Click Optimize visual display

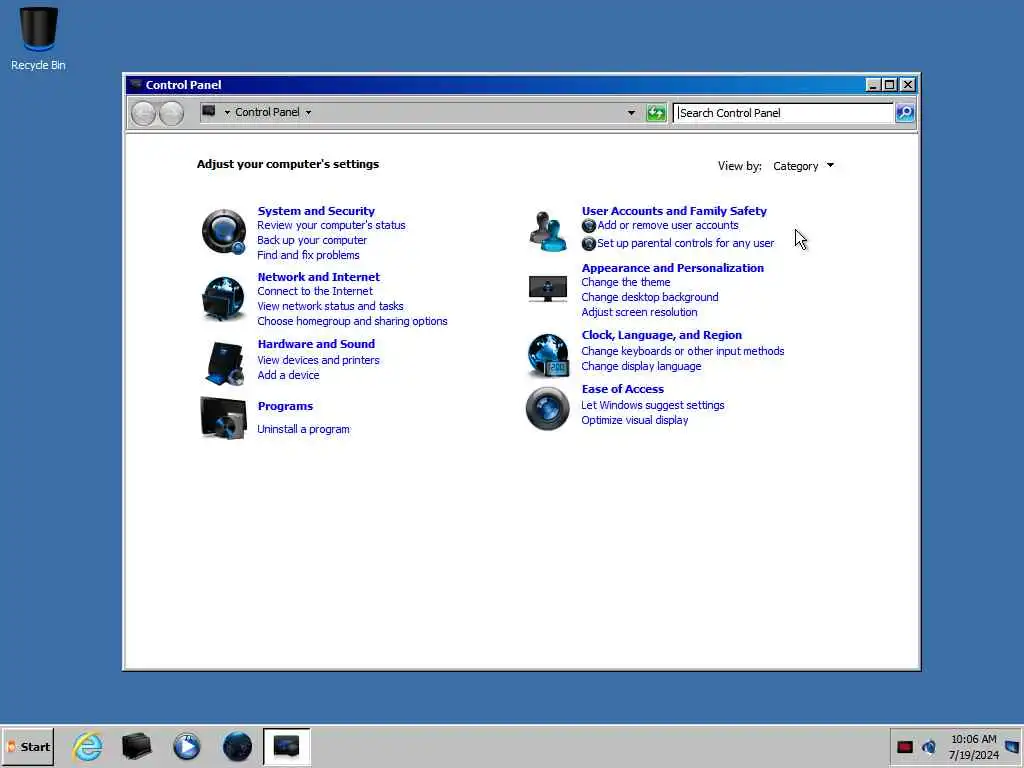[x=635, y=421]
